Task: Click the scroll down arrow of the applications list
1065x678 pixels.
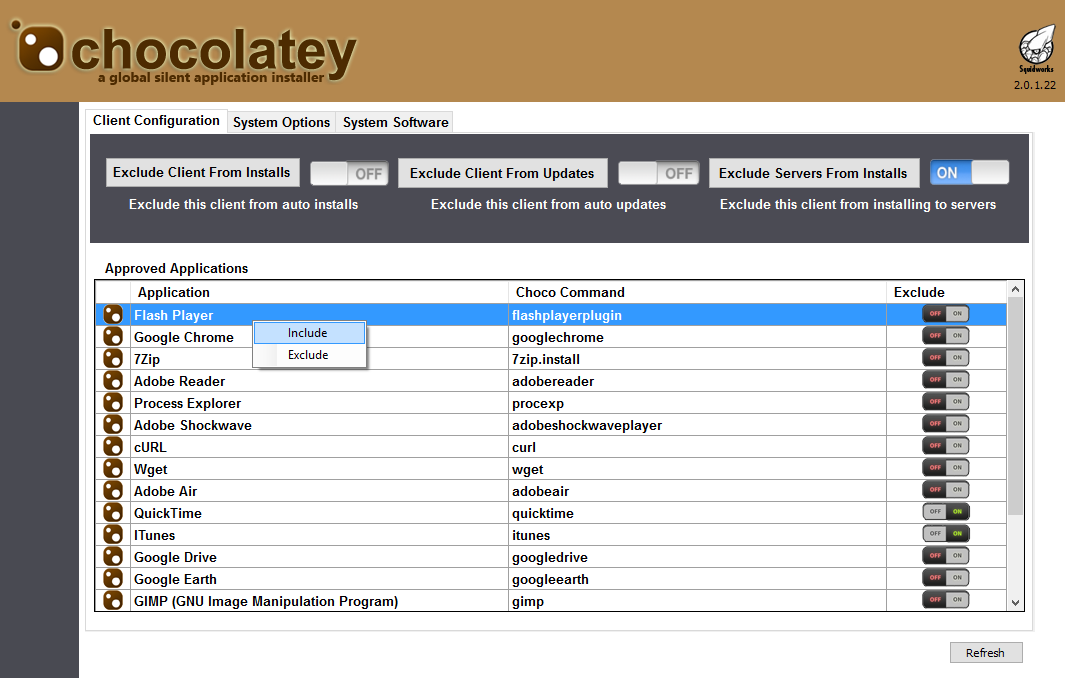Action: [1015, 602]
